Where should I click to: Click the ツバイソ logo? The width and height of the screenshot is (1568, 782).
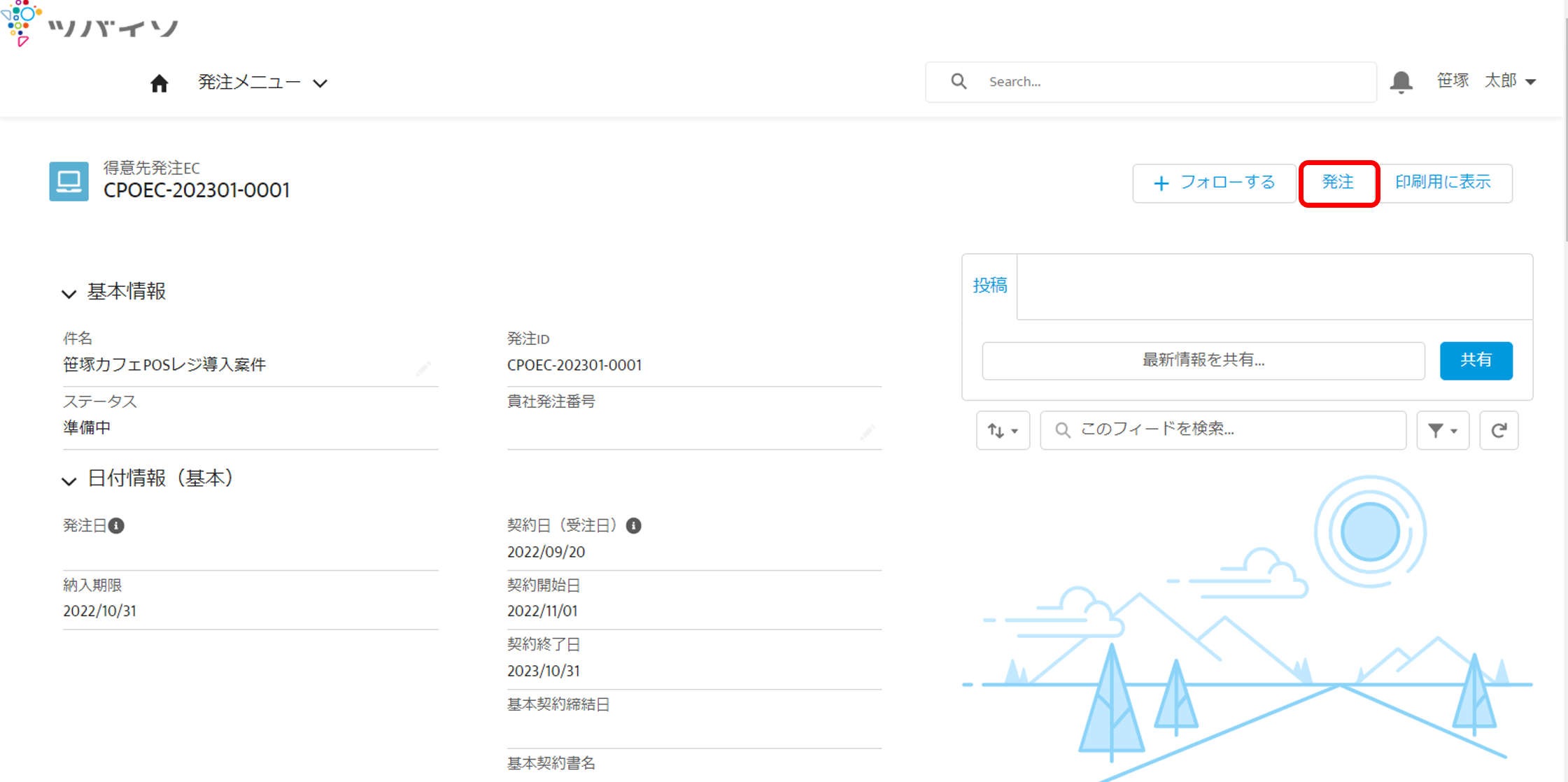click(x=90, y=24)
